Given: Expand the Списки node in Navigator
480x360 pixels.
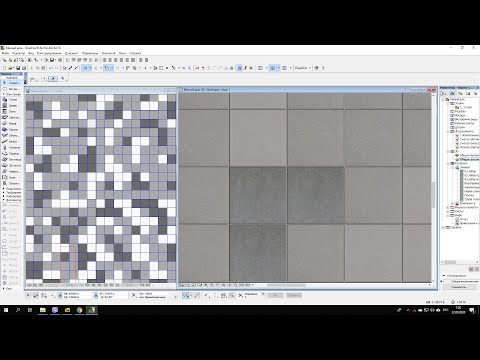Looking at the screenshot, I should (448, 211).
